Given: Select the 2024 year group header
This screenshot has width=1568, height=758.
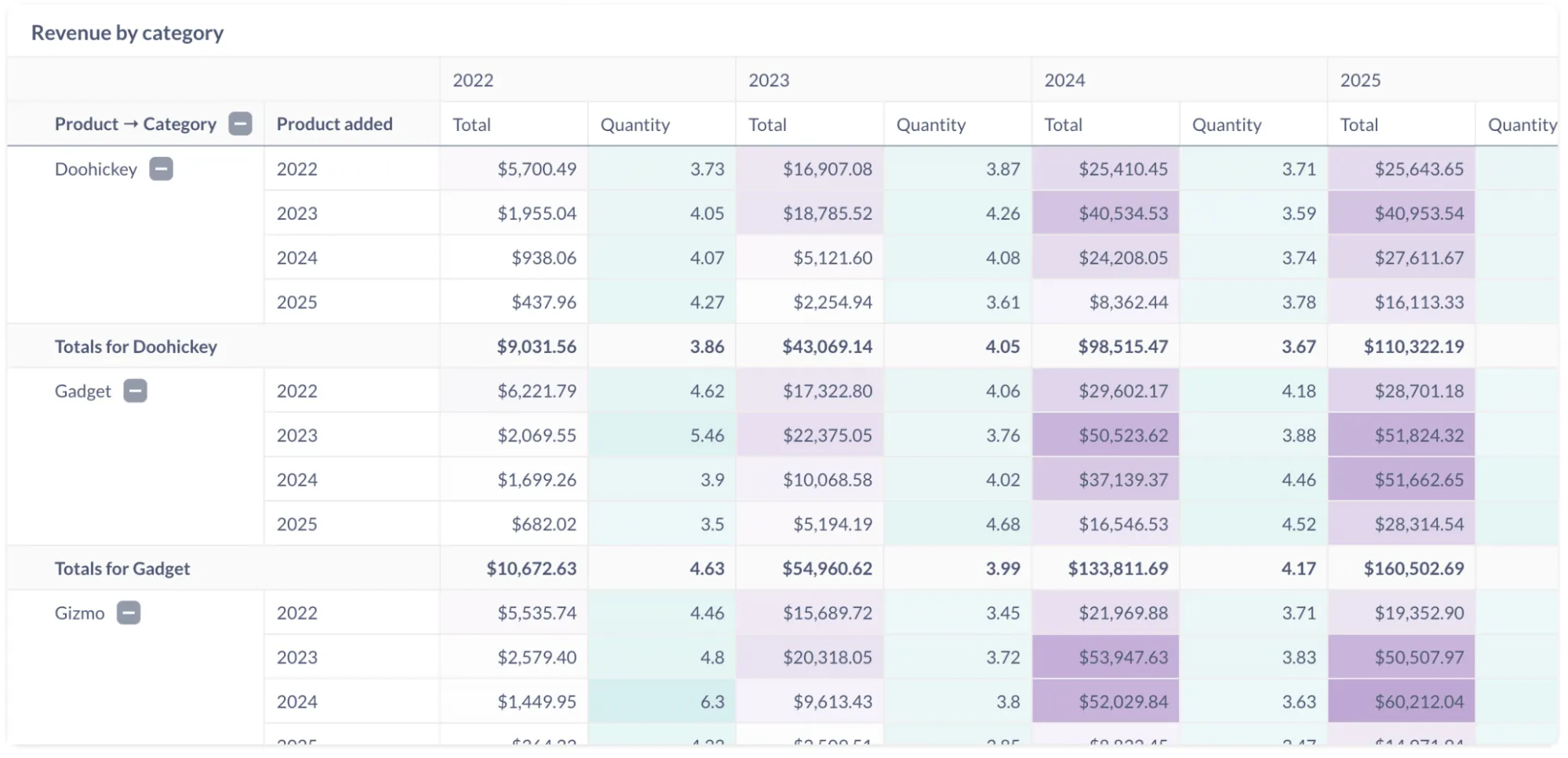Looking at the screenshot, I should (1064, 79).
